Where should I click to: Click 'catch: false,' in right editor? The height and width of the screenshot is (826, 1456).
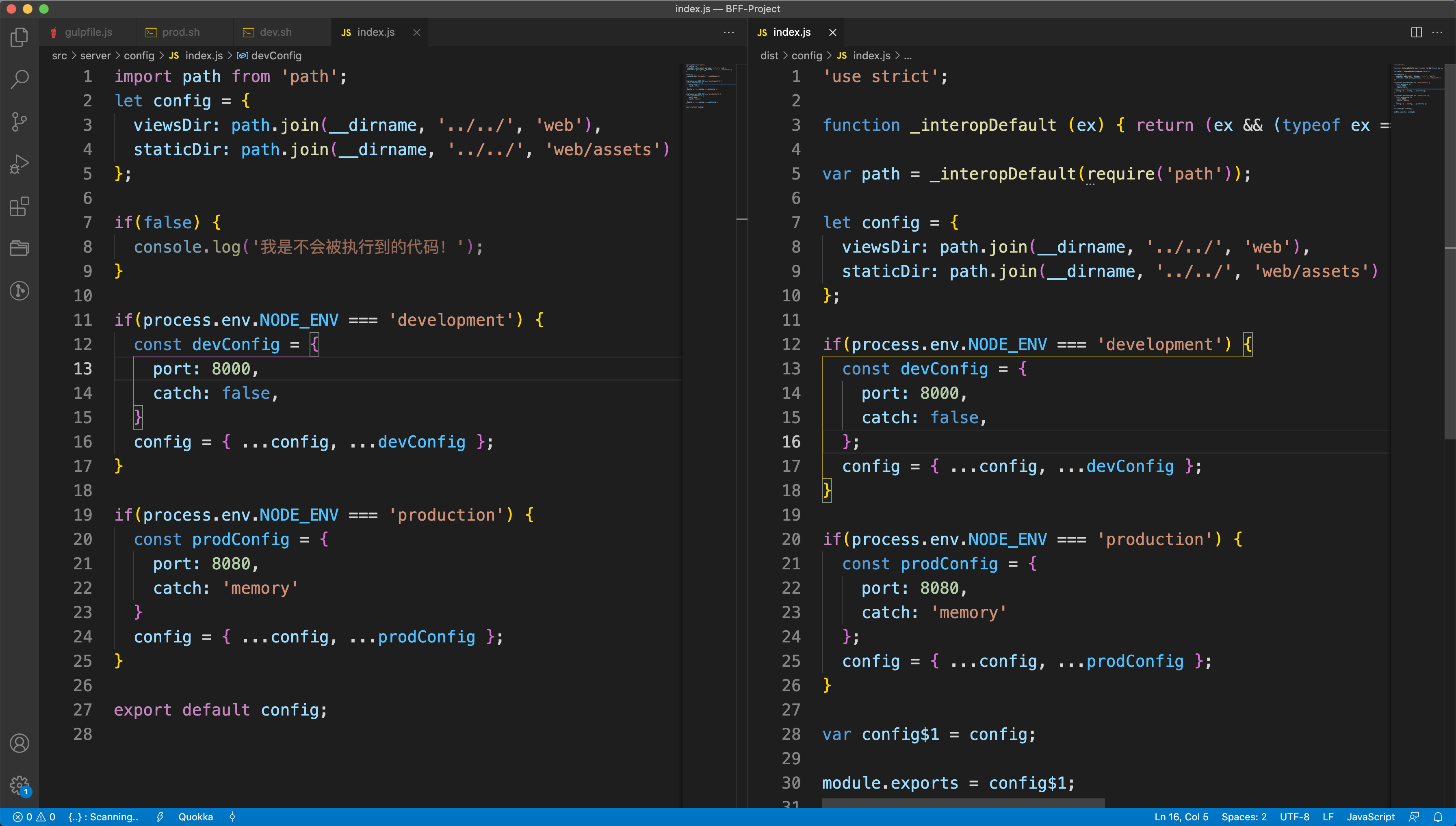click(x=924, y=417)
